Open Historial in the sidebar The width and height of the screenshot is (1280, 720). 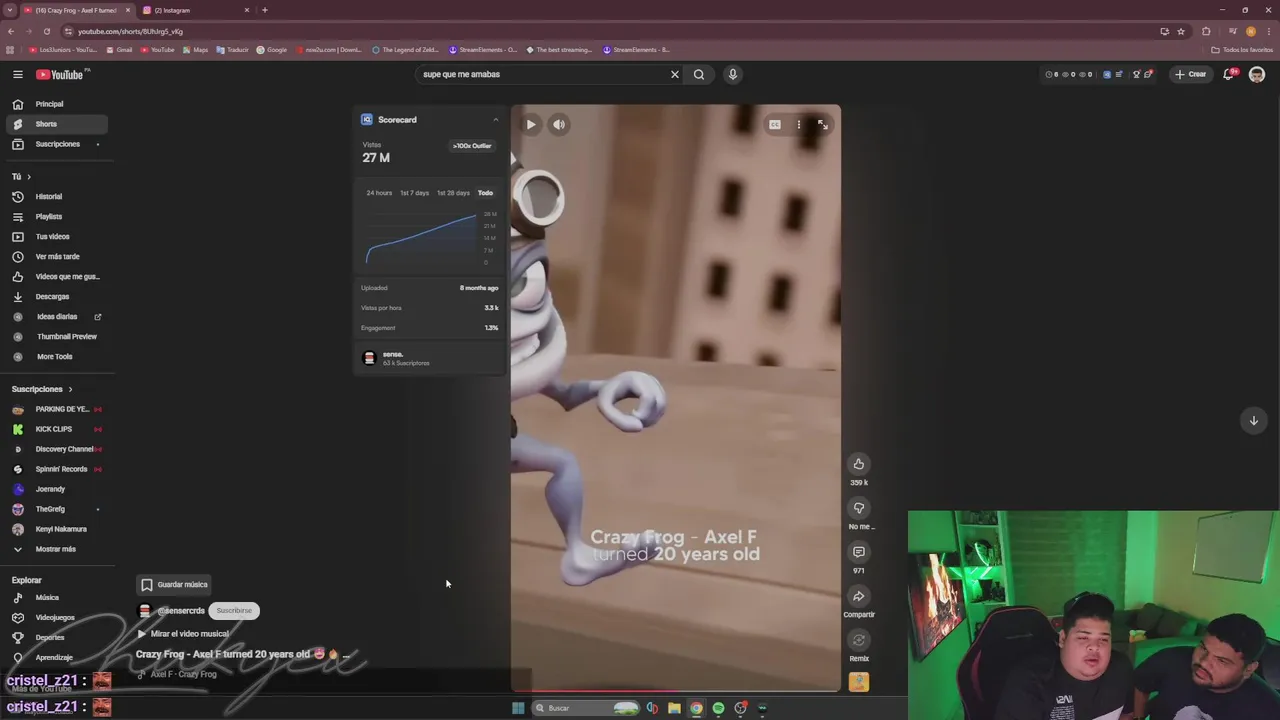(x=56, y=197)
